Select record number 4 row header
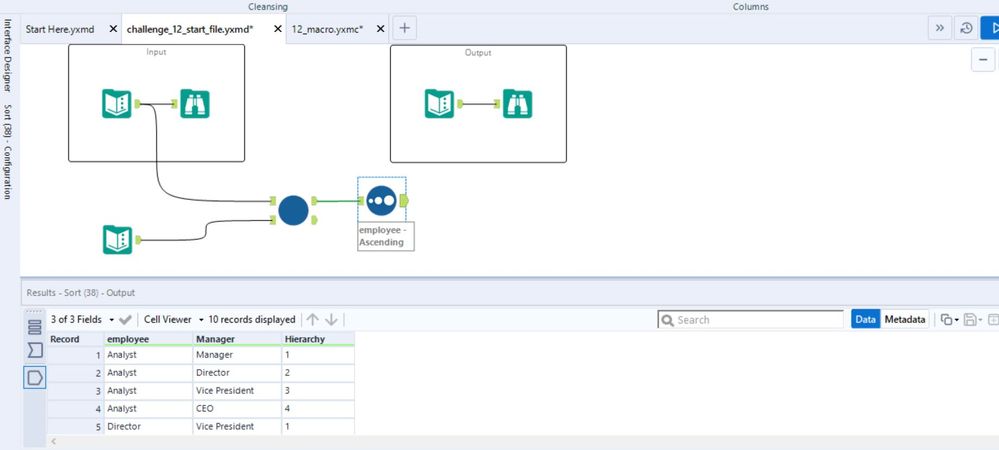Image resolution: width=999 pixels, height=450 pixels. [76, 408]
